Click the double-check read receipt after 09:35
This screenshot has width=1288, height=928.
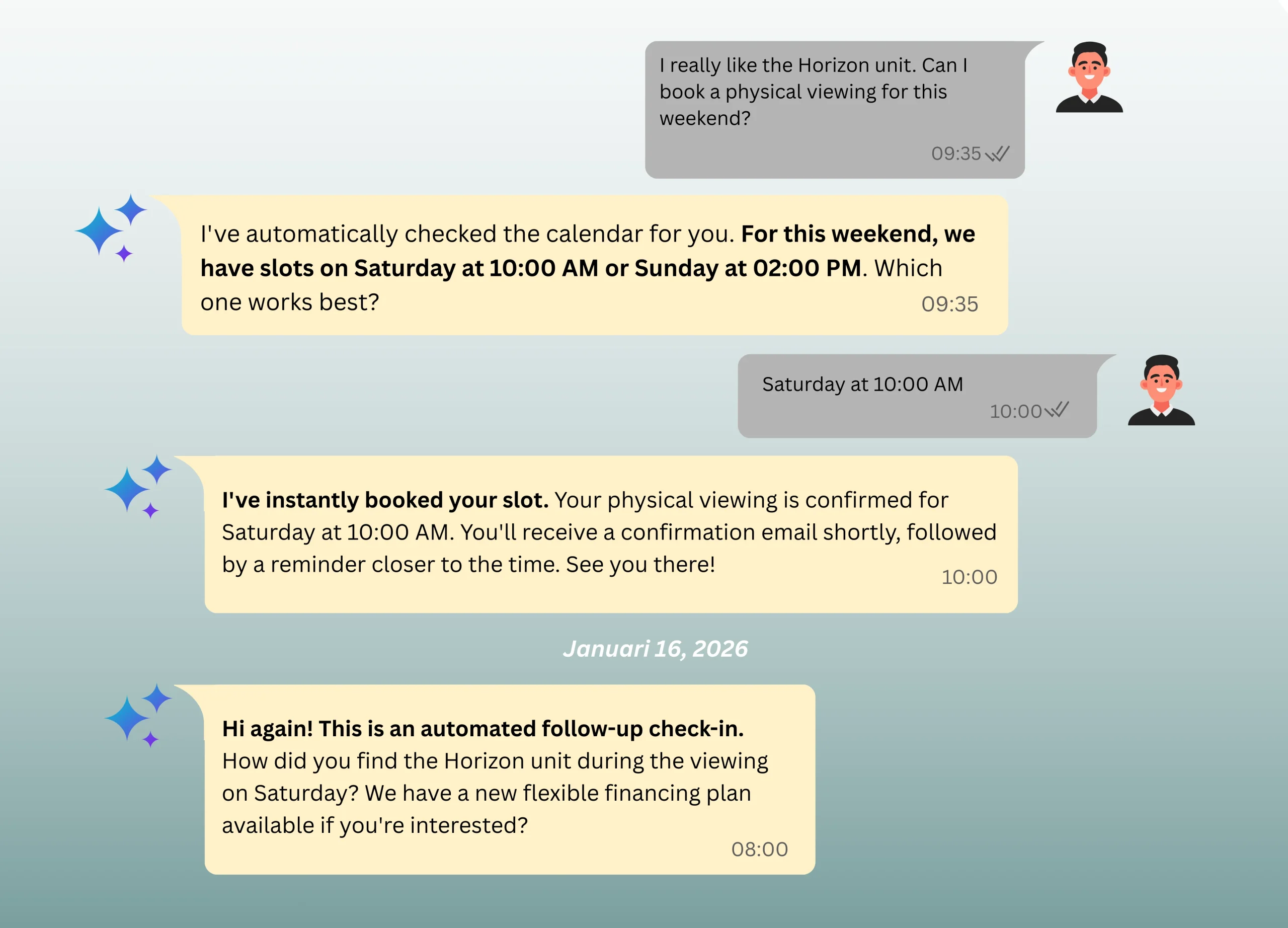(997, 154)
